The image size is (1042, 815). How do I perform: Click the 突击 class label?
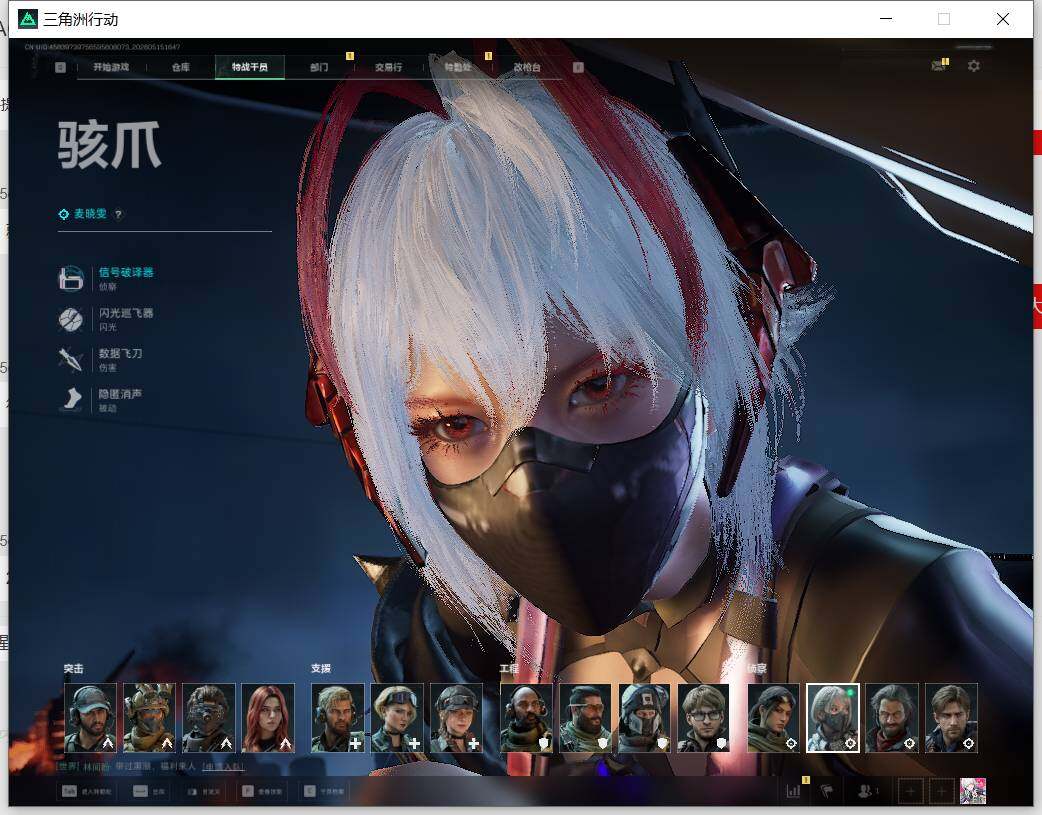click(74, 668)
